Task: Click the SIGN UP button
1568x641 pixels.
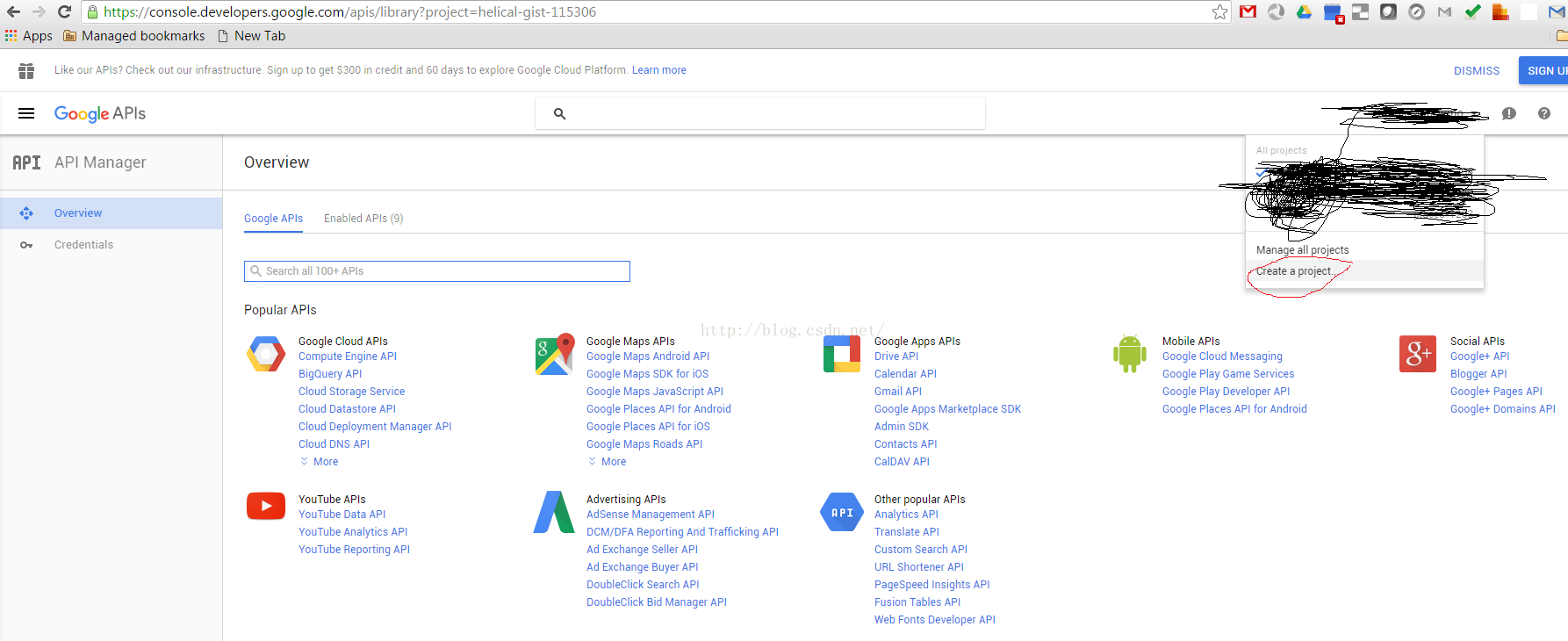Action: coord(1545,71)
